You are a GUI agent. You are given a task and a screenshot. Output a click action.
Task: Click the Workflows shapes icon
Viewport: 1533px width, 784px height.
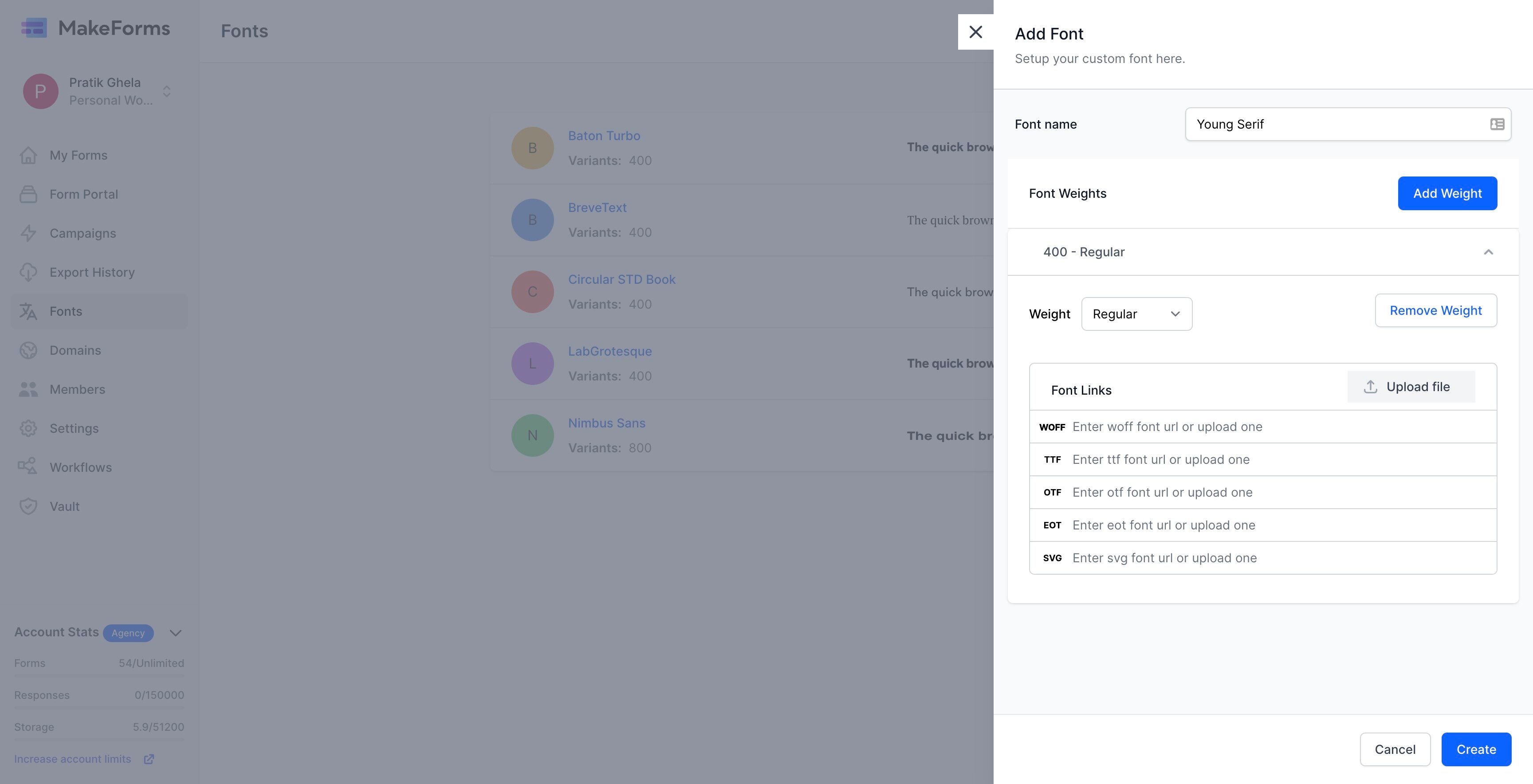(x=28, y=467)
